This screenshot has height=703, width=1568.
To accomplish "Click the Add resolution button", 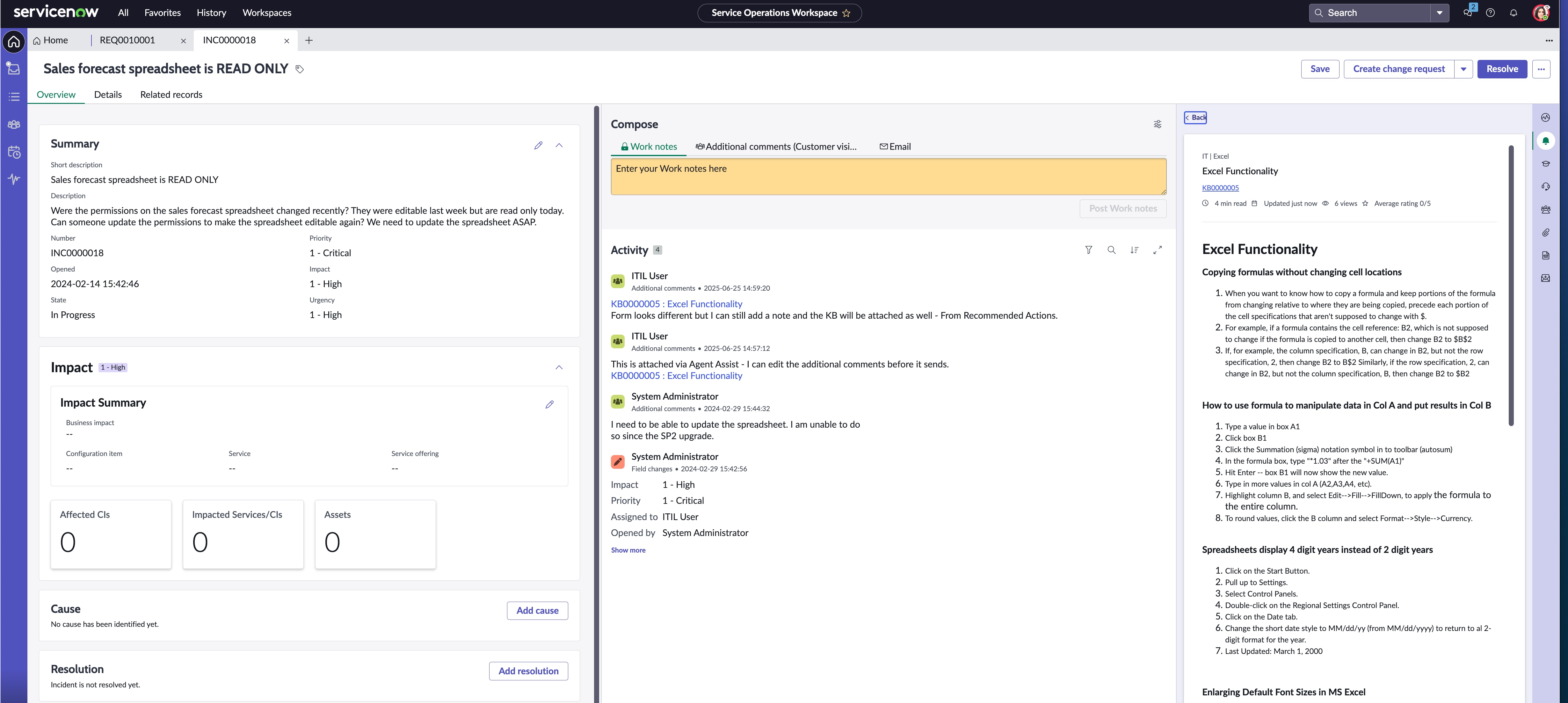I will point(528,671).
